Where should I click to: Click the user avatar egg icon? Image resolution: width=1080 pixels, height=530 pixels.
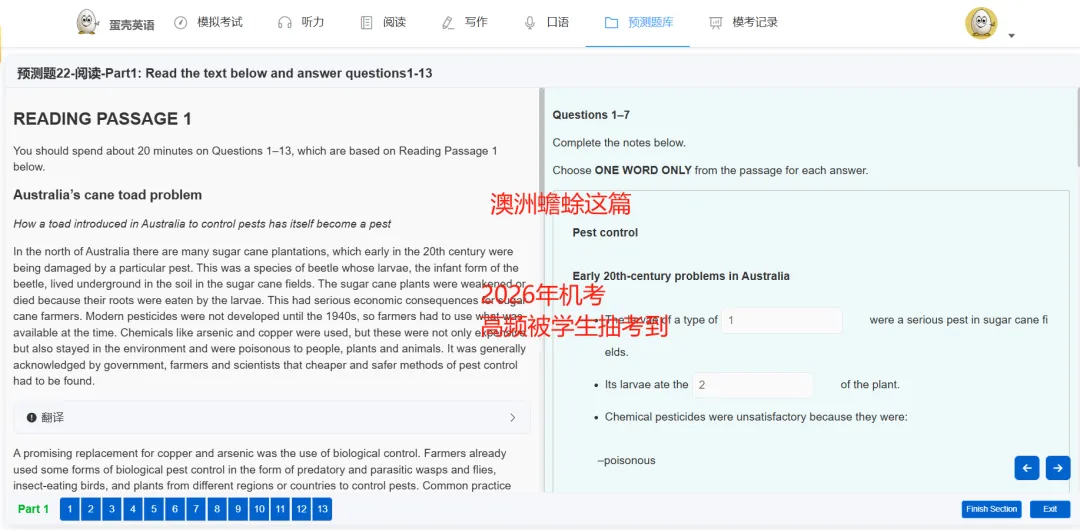tap(981, 23)
